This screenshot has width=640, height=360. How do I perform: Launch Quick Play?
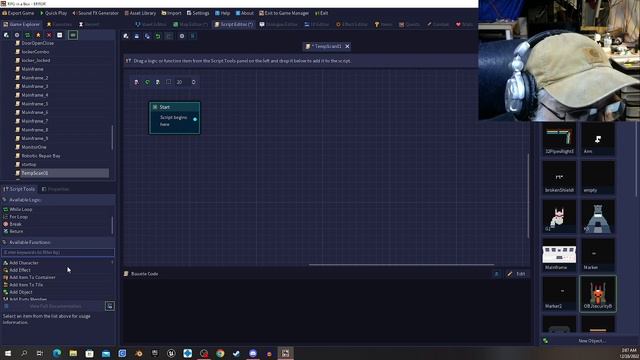[53, 13]
